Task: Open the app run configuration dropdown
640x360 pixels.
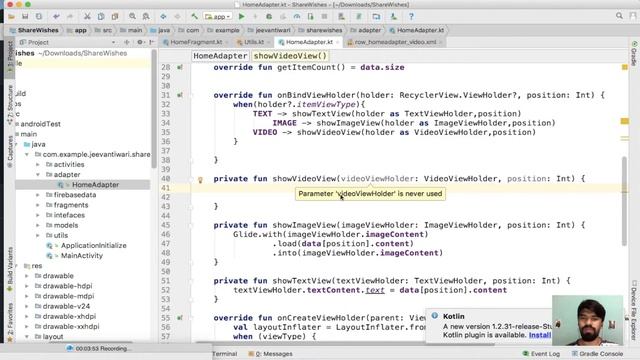Action: click(x=218, y=17)
